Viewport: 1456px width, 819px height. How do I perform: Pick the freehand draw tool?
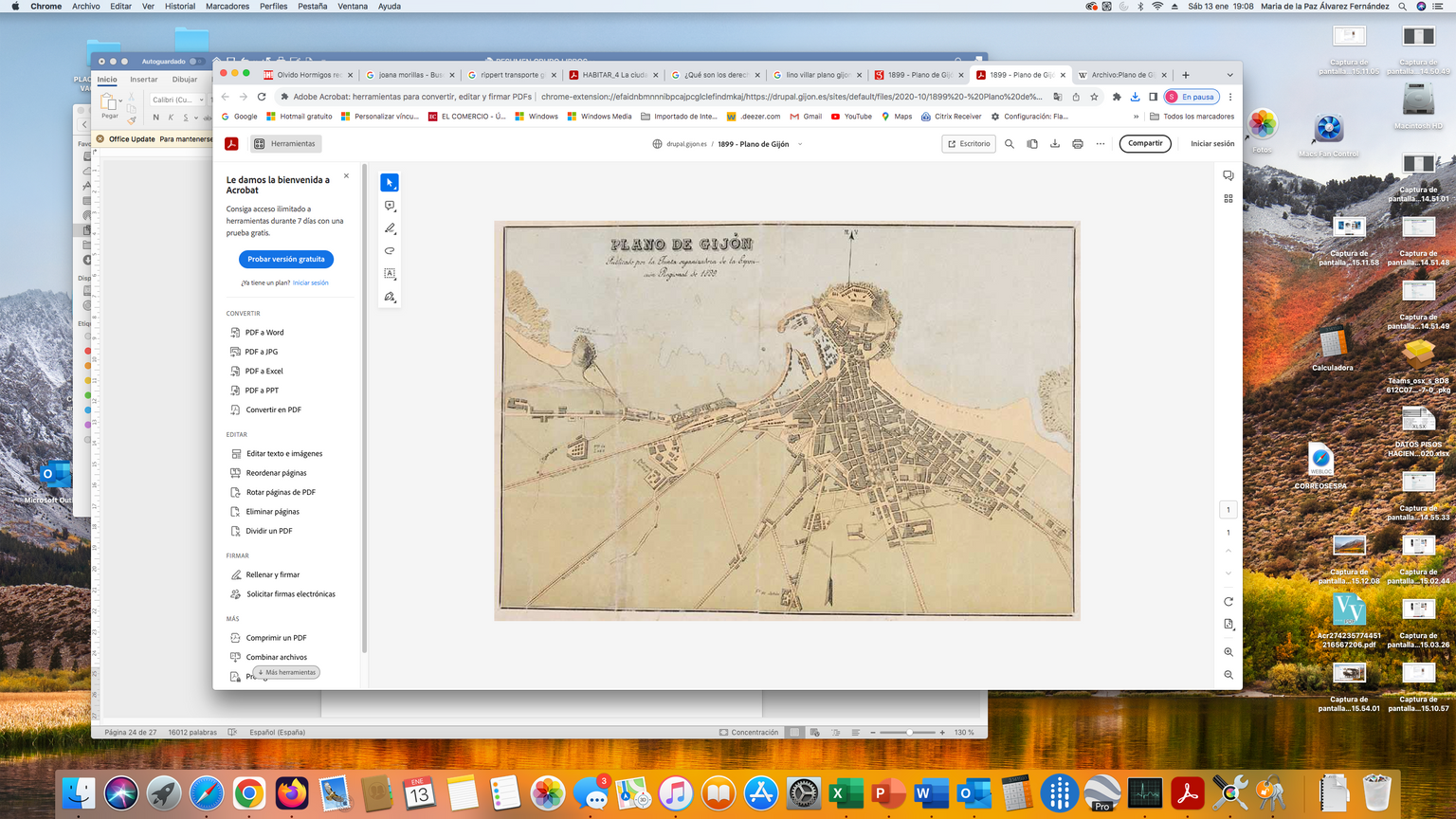(x=390, y=251)
